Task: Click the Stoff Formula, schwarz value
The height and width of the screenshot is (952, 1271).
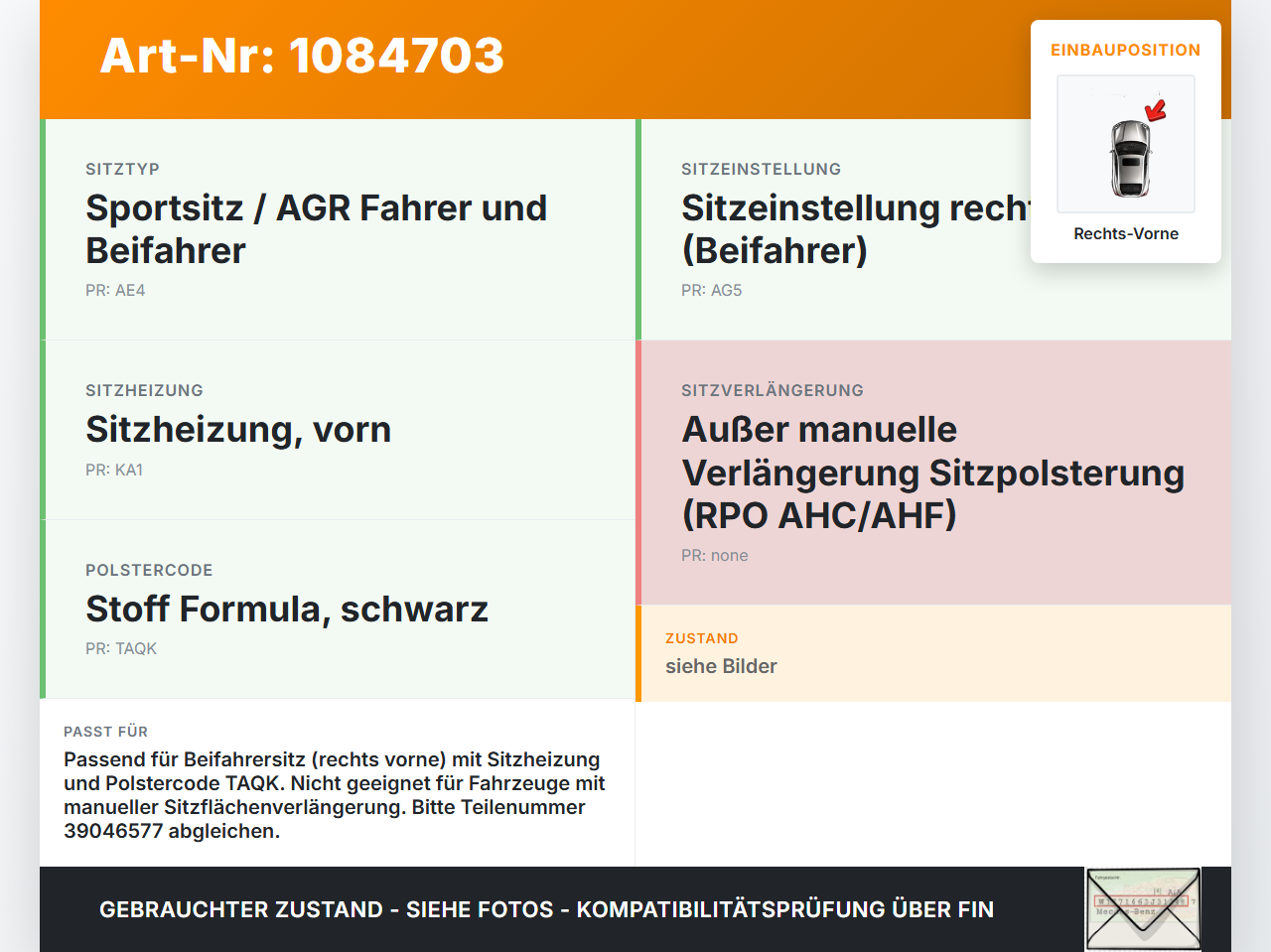Action: 287,609
